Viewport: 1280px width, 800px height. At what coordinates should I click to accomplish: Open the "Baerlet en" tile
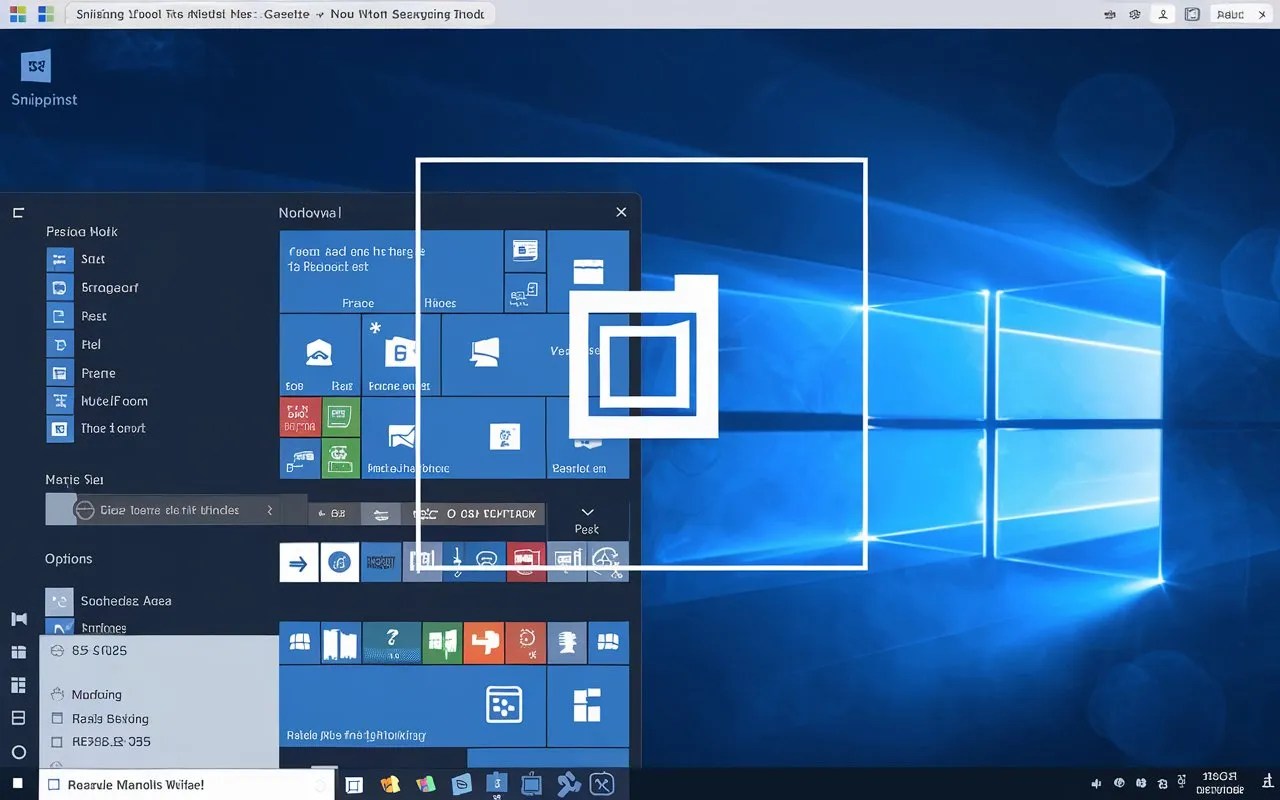tap(588, 438)
